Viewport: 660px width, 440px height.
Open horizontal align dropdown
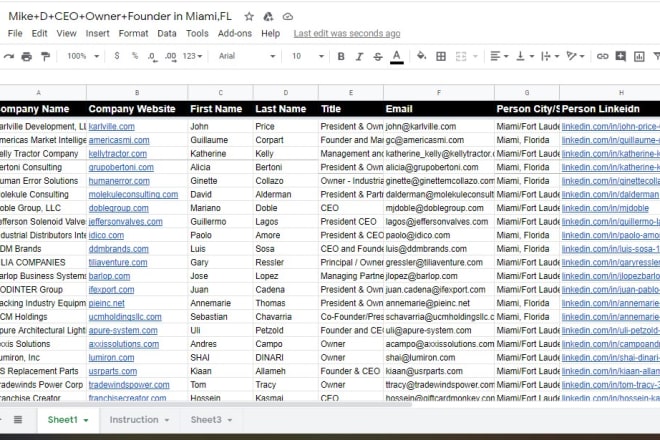click(499, 56)
